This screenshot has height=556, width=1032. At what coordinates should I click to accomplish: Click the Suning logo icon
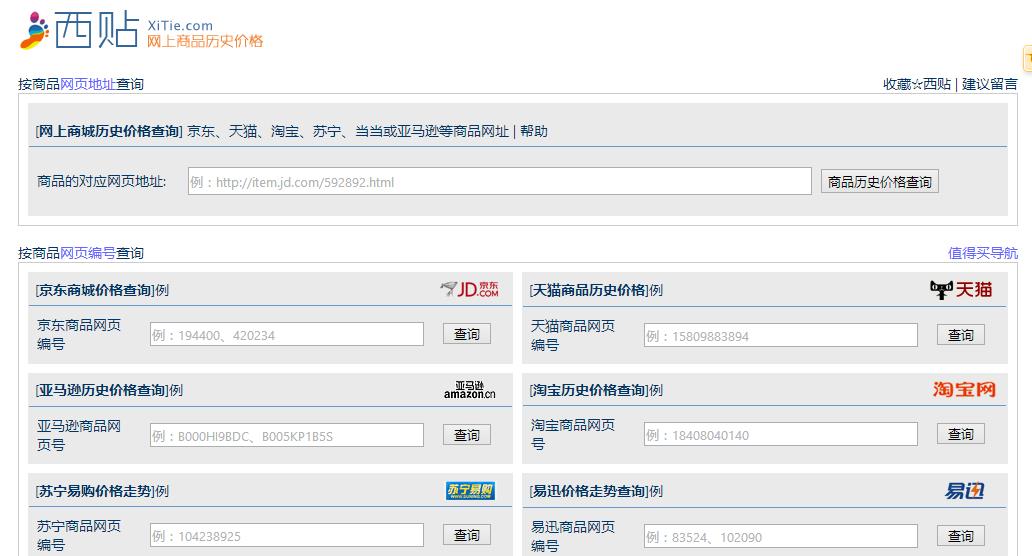(x=470, y=490)
